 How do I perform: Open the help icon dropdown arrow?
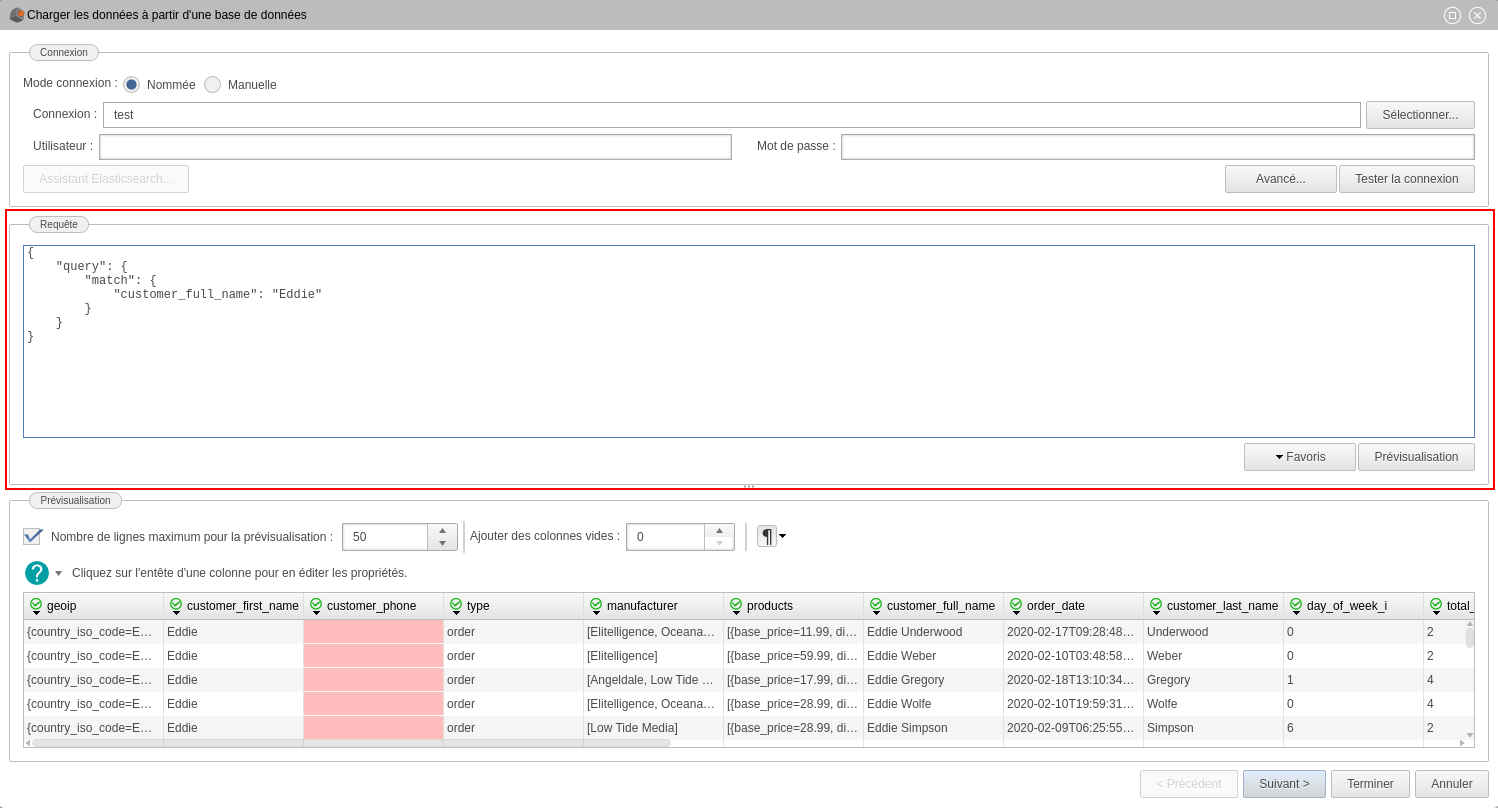(58, 573)
